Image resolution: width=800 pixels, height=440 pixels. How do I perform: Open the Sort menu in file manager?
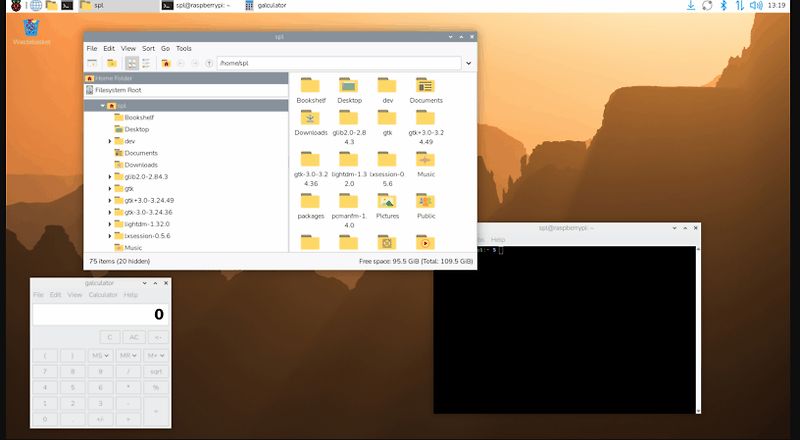[x=148, y=48]
